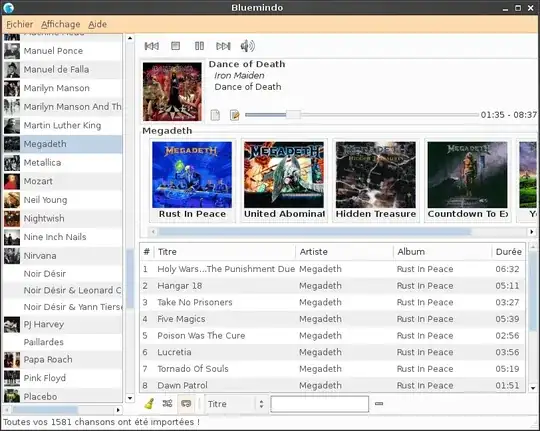The width and height of the screenshot is (540, 431).
Task: Toggle shuffle mode icon
Action: click(167, 403)
